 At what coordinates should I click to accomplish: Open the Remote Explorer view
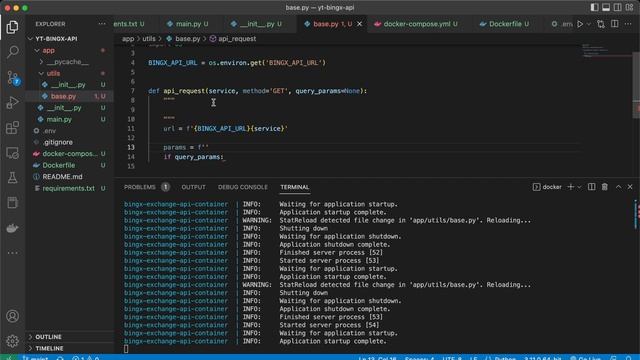(12, 153)
